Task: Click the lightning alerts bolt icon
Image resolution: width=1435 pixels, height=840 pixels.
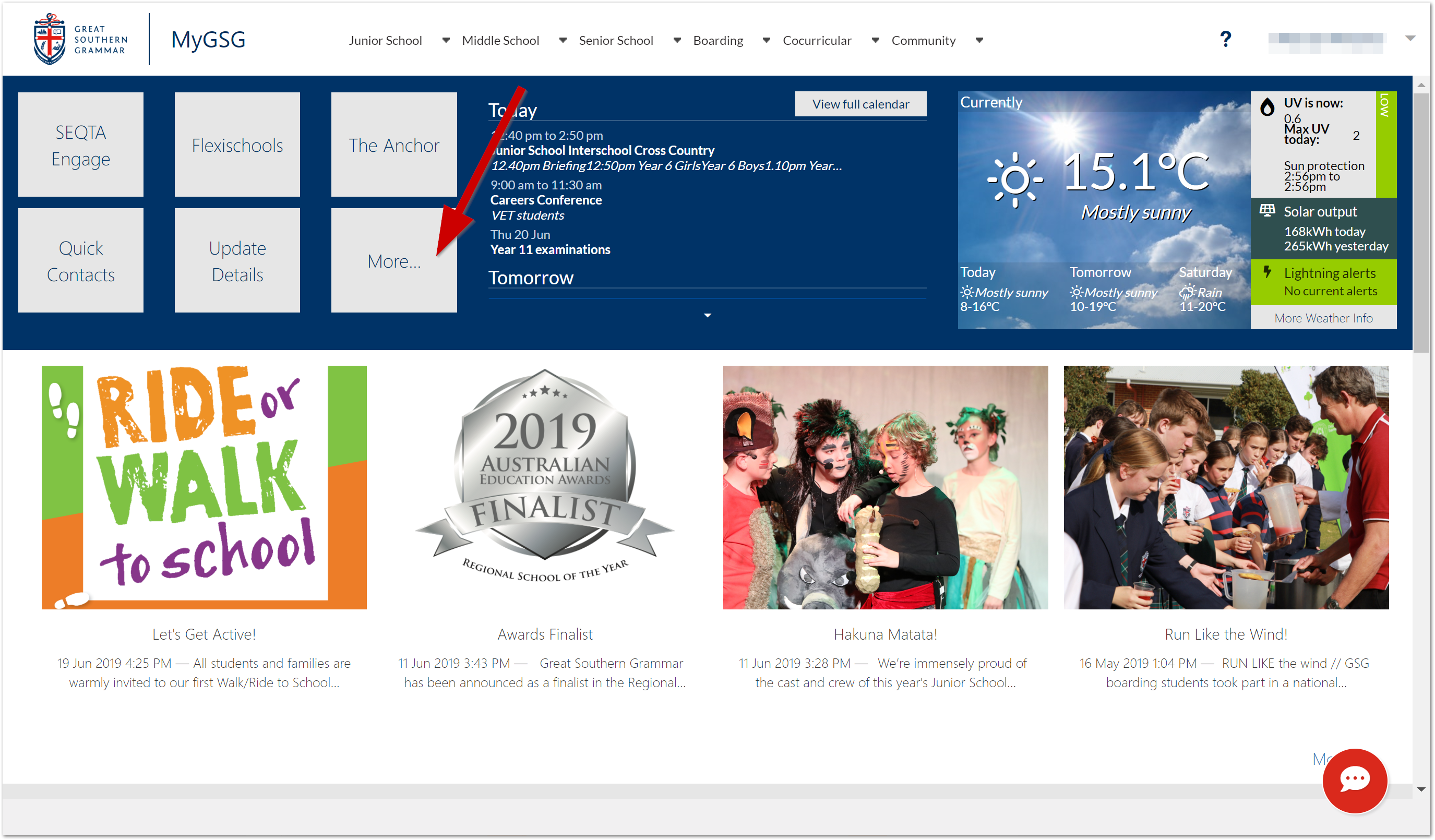Action: pos(1266,272)
